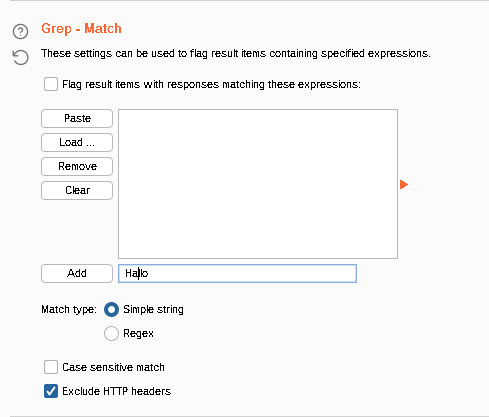This screenshot has width=489, height=417.
Task: Click inside the empty expressions list box
Action: pyautogui.click(x=258, y=184)
